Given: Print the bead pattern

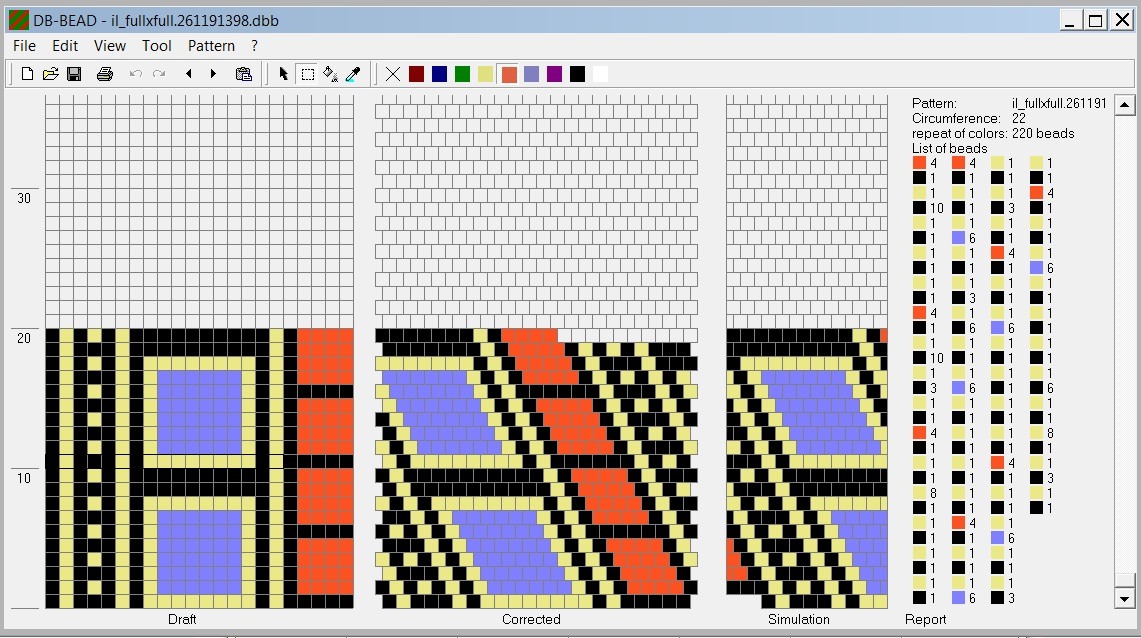Looking at the screenshot, I should [x=104, y=74].
